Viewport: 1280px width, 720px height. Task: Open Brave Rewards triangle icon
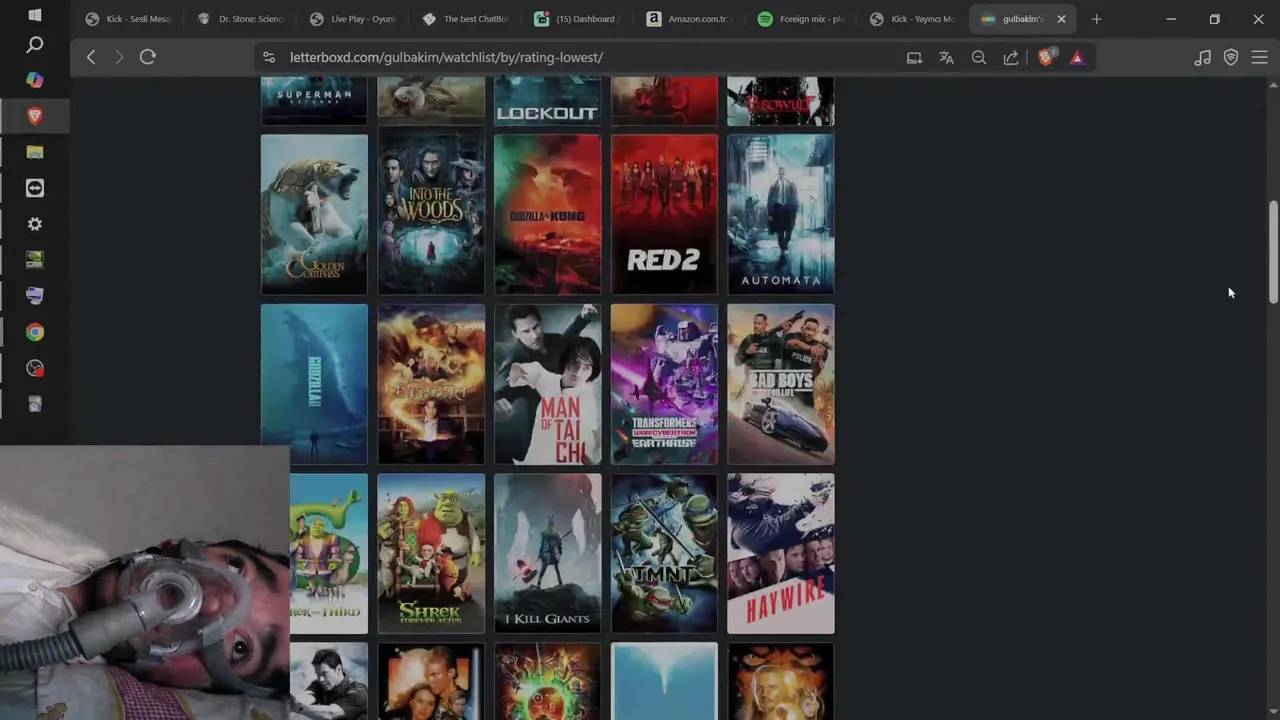pyautogui.click(x=1077, y=58)
